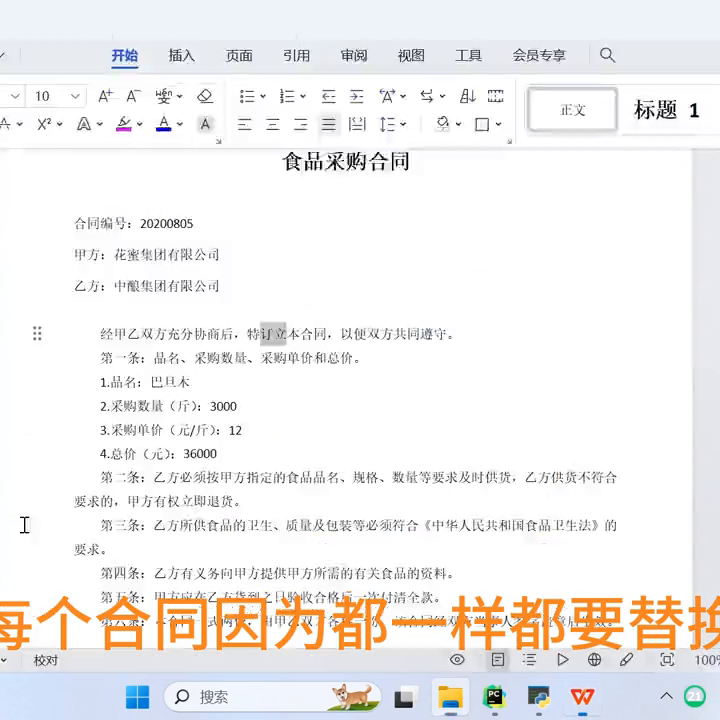
Task: Click the paragraph drag handle dots
Action: click(37, 333)
